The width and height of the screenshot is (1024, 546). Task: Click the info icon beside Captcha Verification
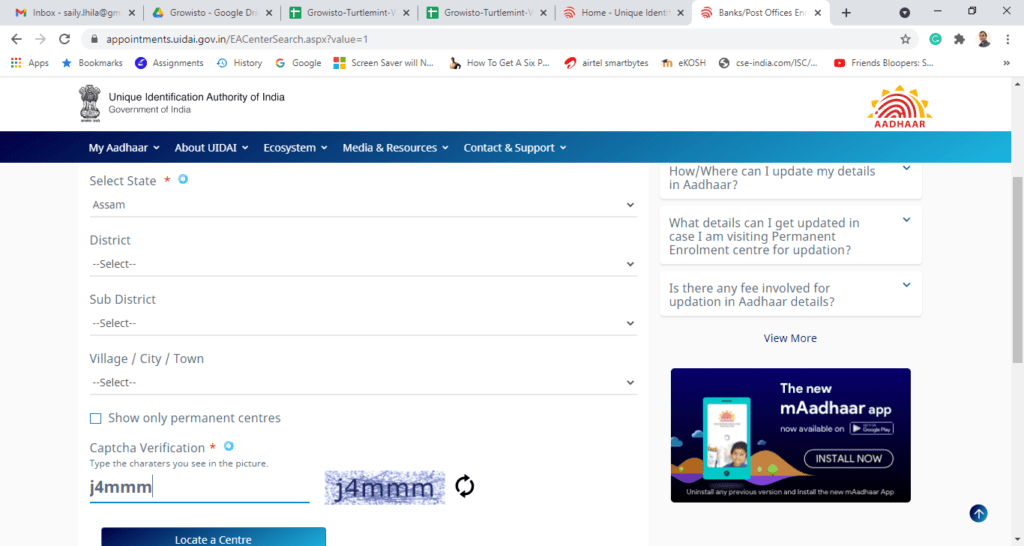229,447
